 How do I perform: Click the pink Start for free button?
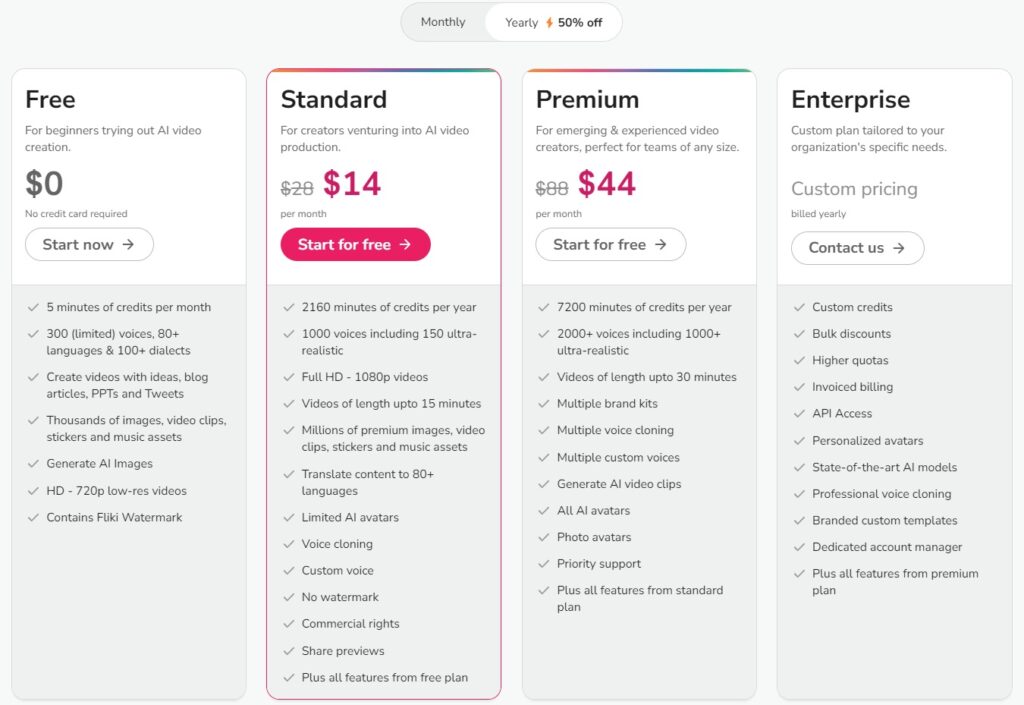355,244
